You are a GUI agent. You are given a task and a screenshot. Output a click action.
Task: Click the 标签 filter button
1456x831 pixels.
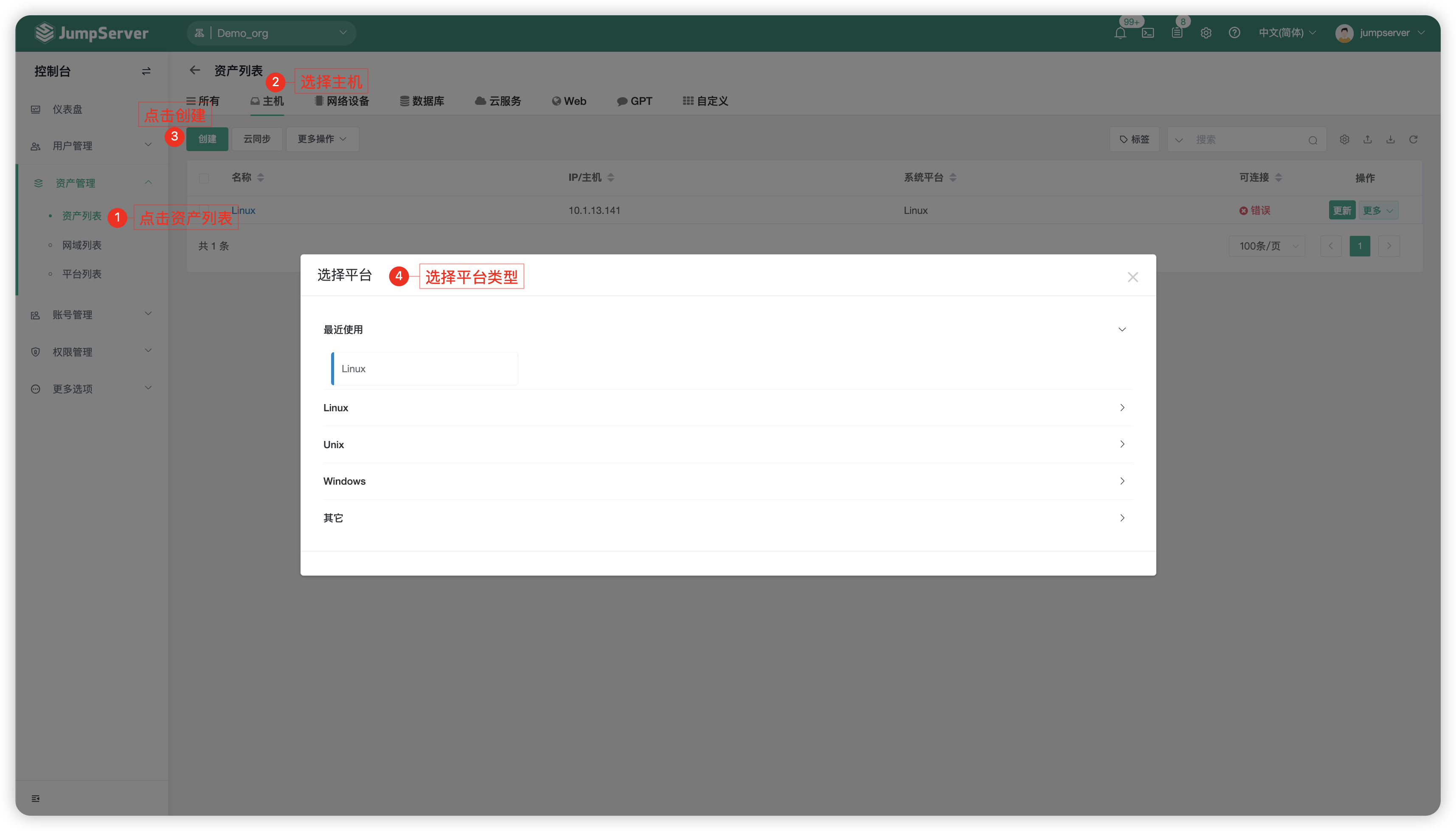click(x=1134, y=140)
